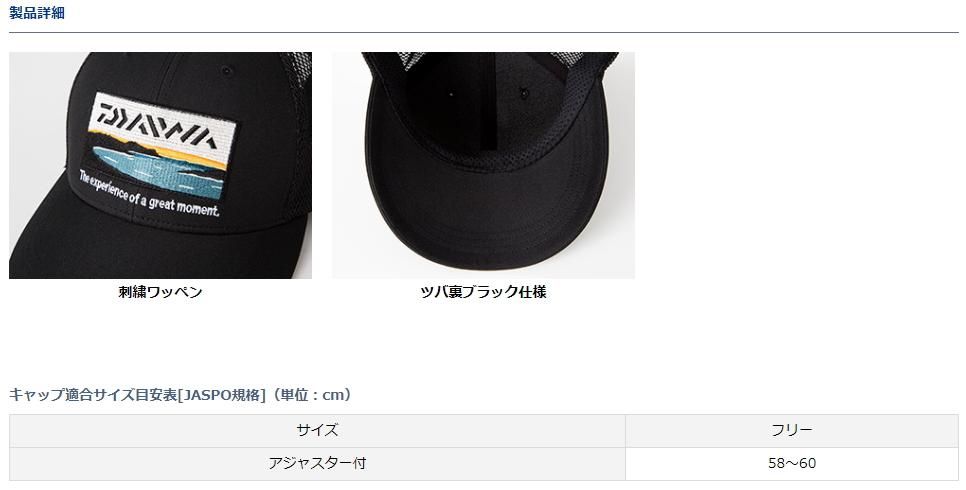Select the 製品詳細 section heading
This screenshot has height=490, width=966.
point(37,13)
